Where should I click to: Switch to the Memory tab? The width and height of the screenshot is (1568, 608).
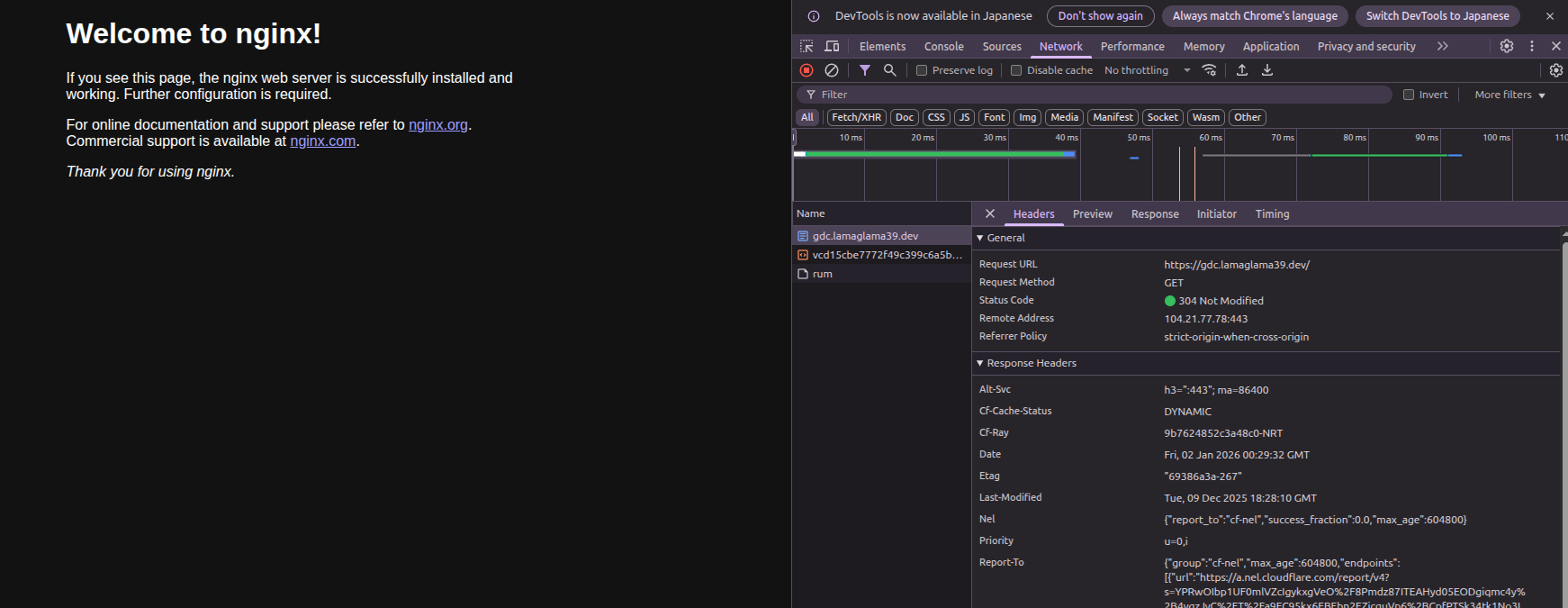(1204, 46)
